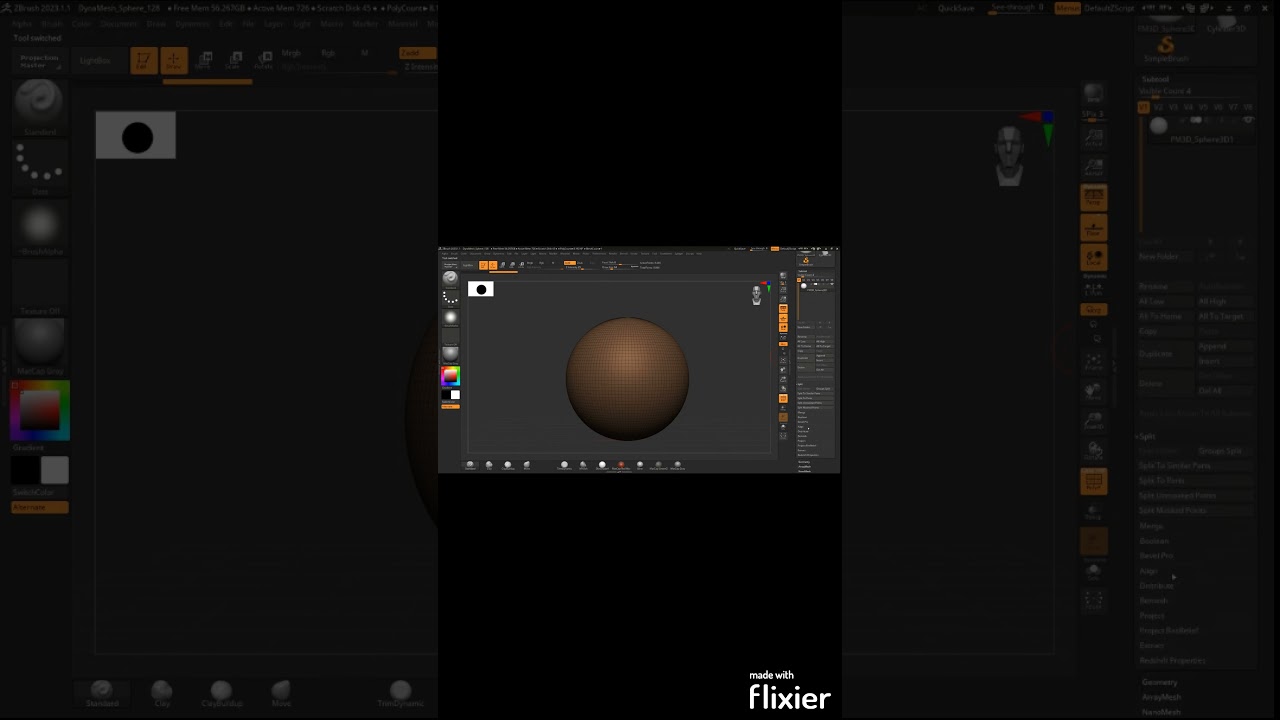Select the Standard brush in dimmed background's bottom shelf
This screenshot has width=1280, height=720.
click(101, 693)
